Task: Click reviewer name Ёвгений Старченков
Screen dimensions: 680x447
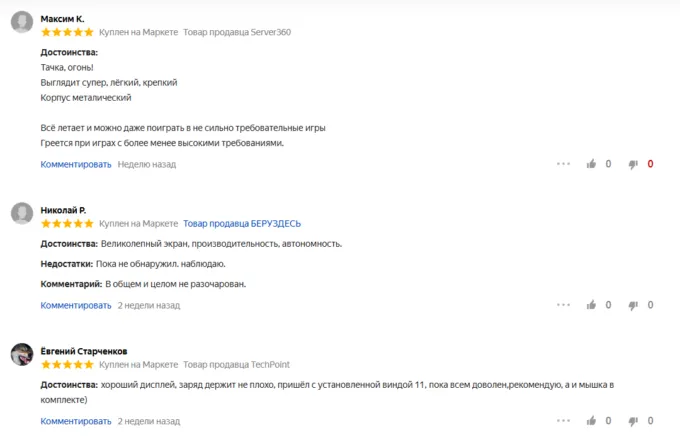Action: point(84,351)
